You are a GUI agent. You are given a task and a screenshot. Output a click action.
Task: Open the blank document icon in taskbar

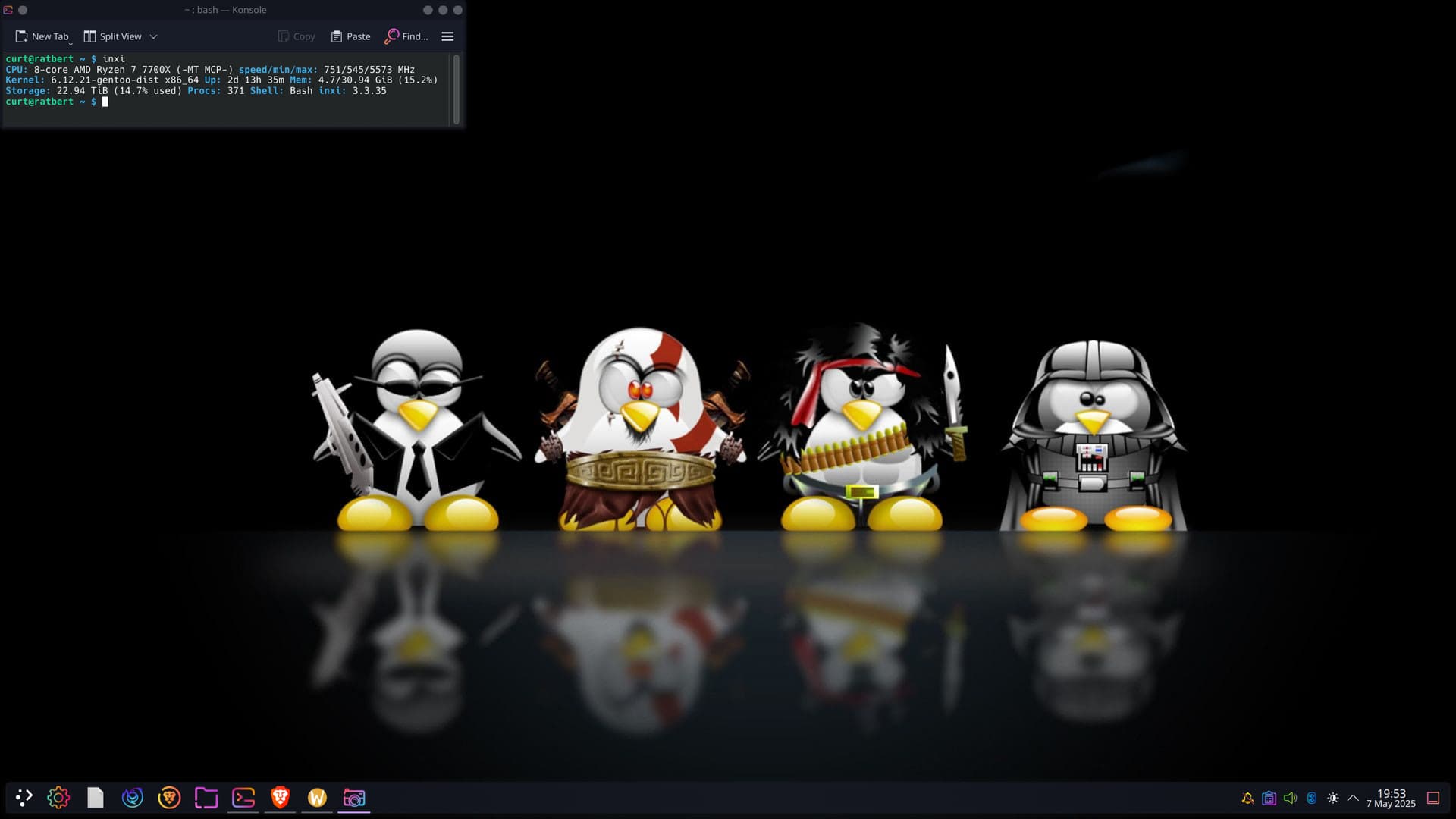(96, 798)
